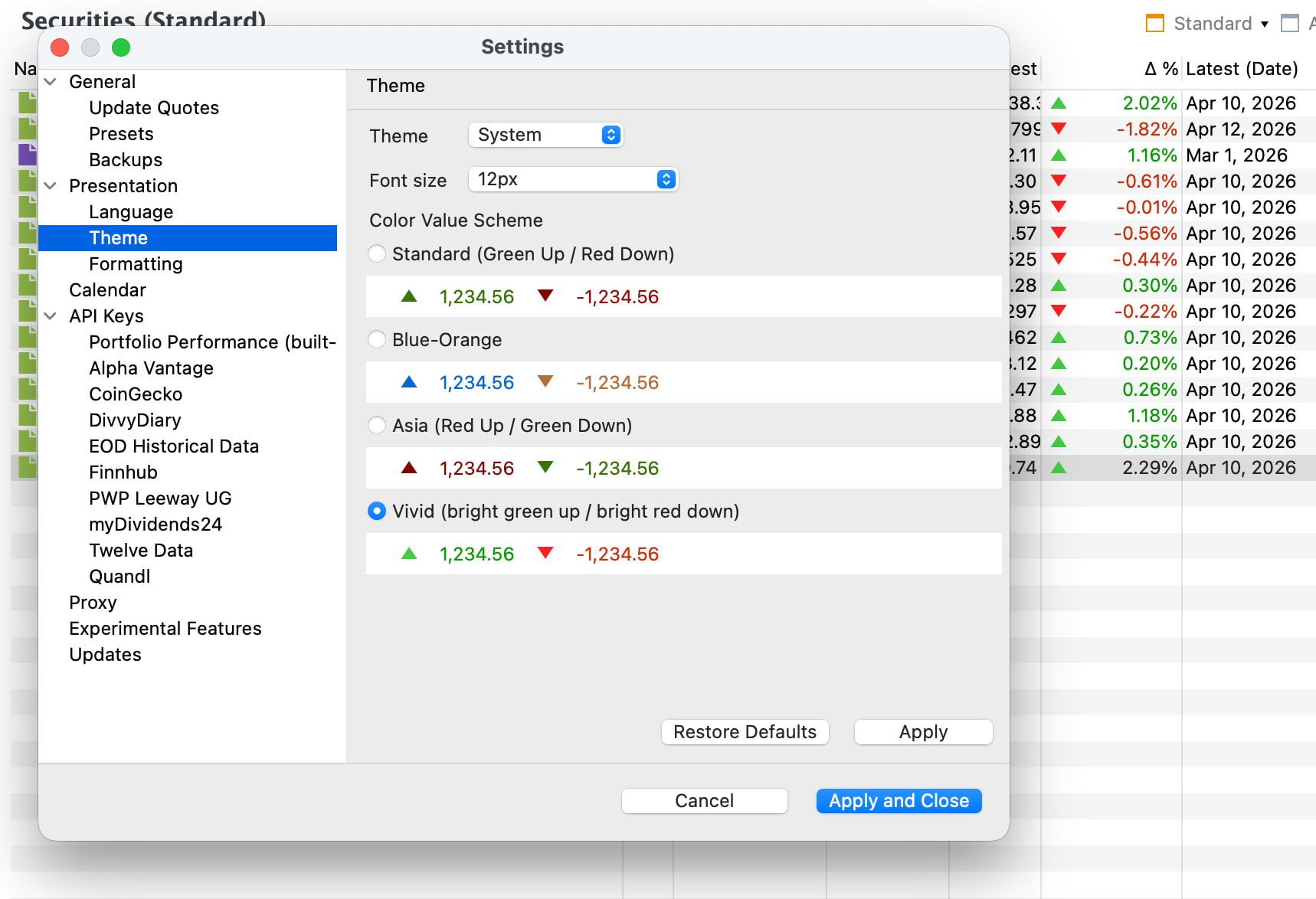Click the -1,234.56 sample in Blue-Orange preview

[x=617, y=382]
